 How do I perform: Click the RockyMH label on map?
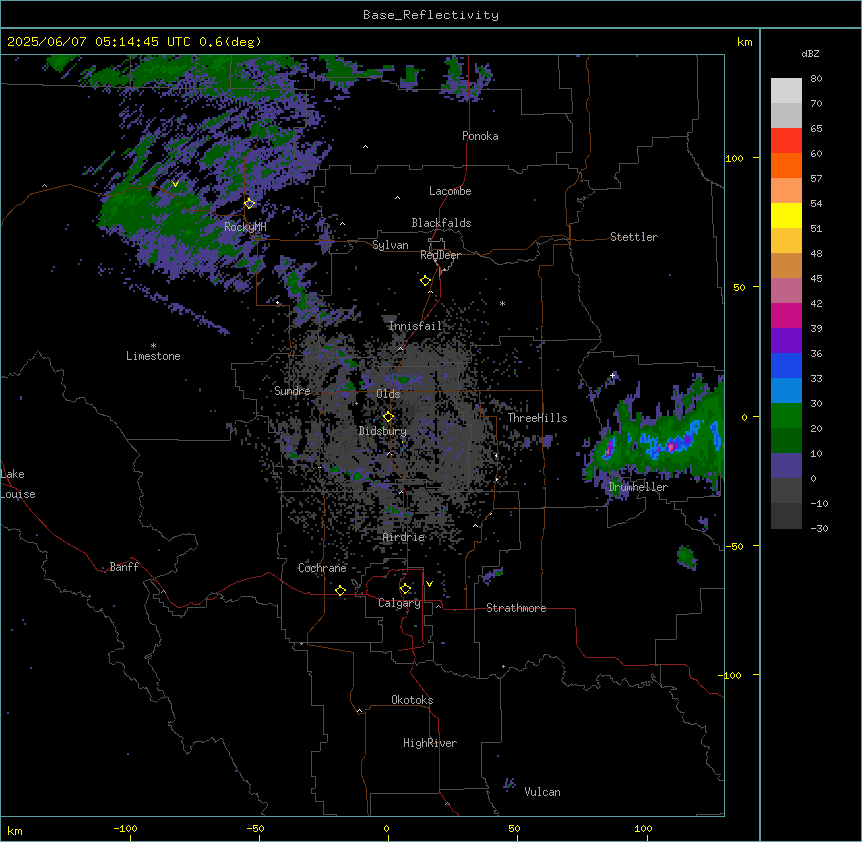245,227
